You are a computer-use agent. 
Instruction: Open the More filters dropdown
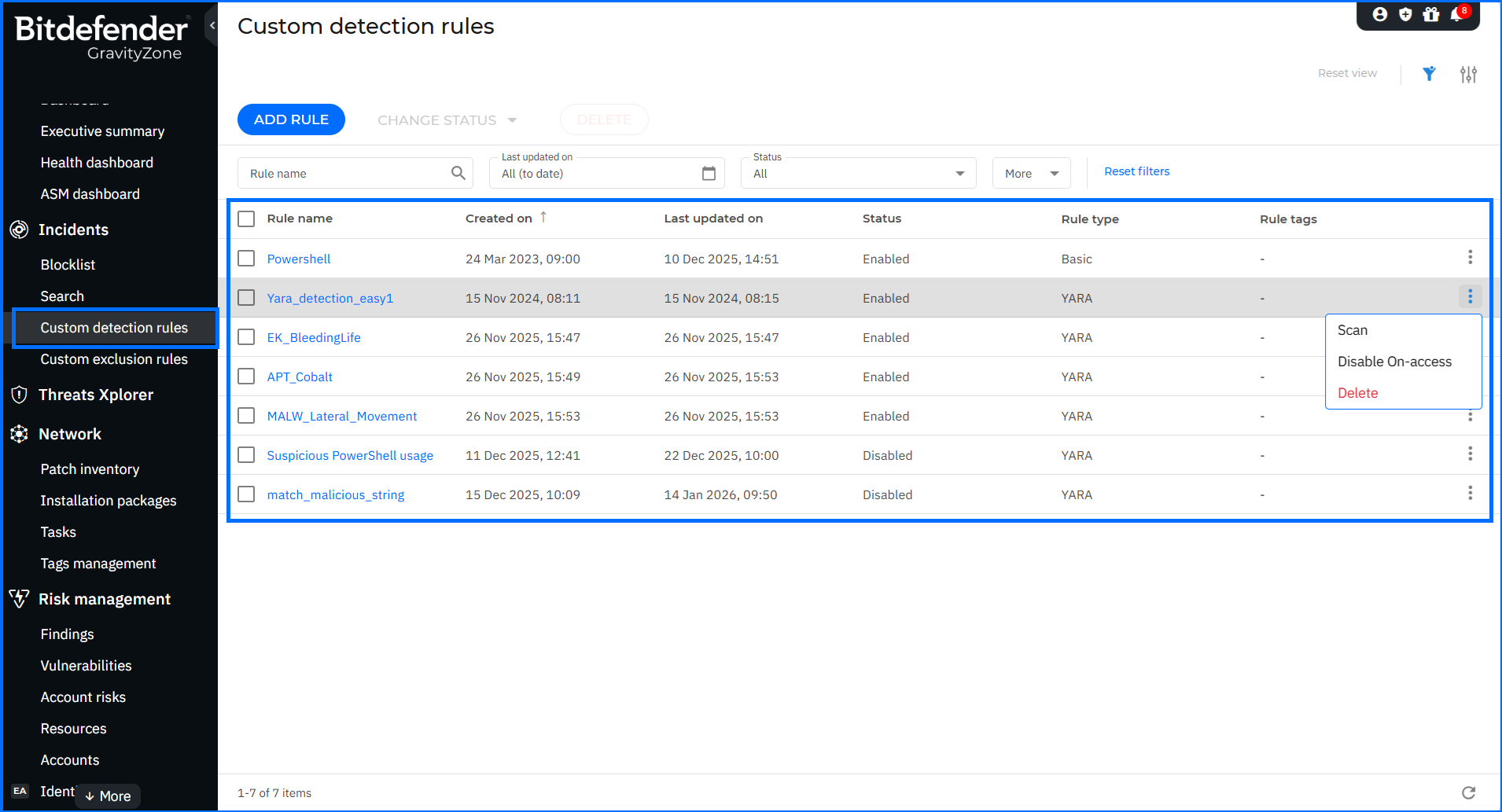point(1032,173)
